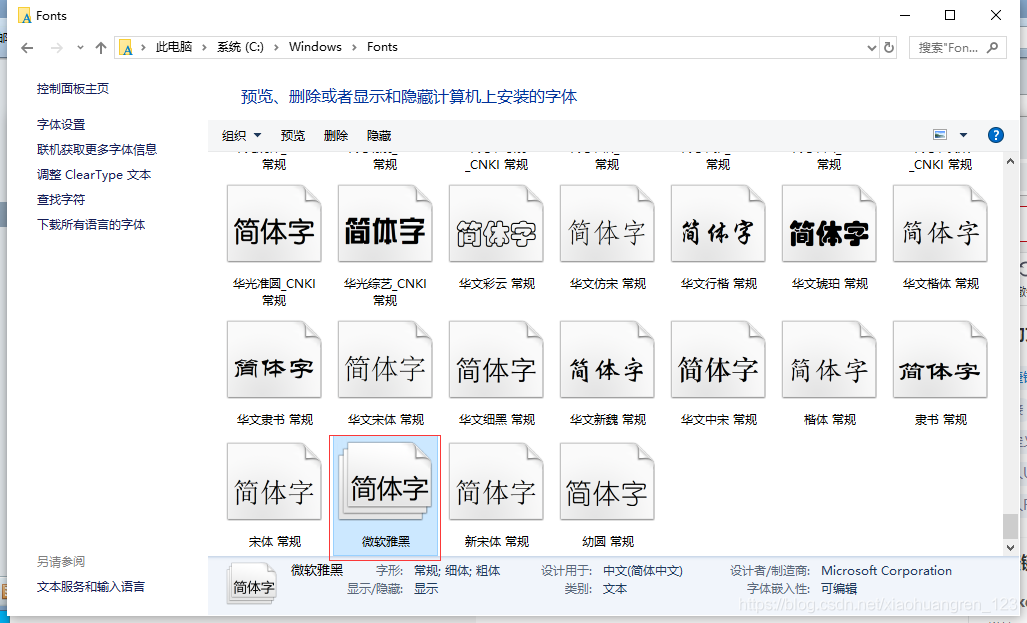1027x623 pixels.
Task: Expand chevron after 此电脑 in address bar
Action: pyautogui.click(x=204, y=47)
